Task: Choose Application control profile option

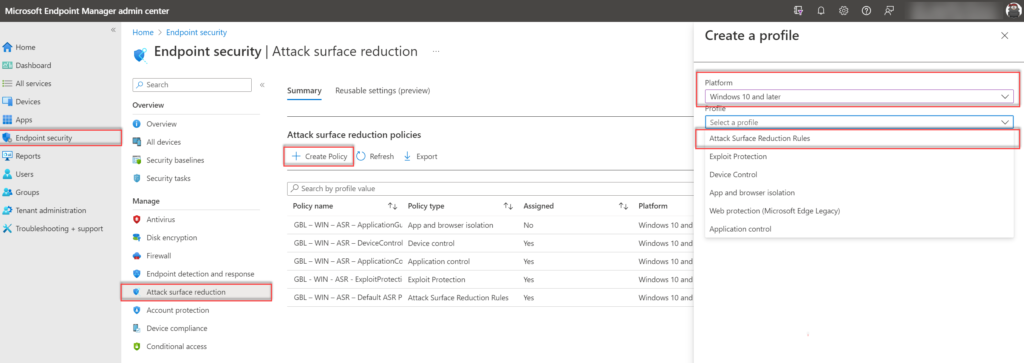Action: point(859,229)
